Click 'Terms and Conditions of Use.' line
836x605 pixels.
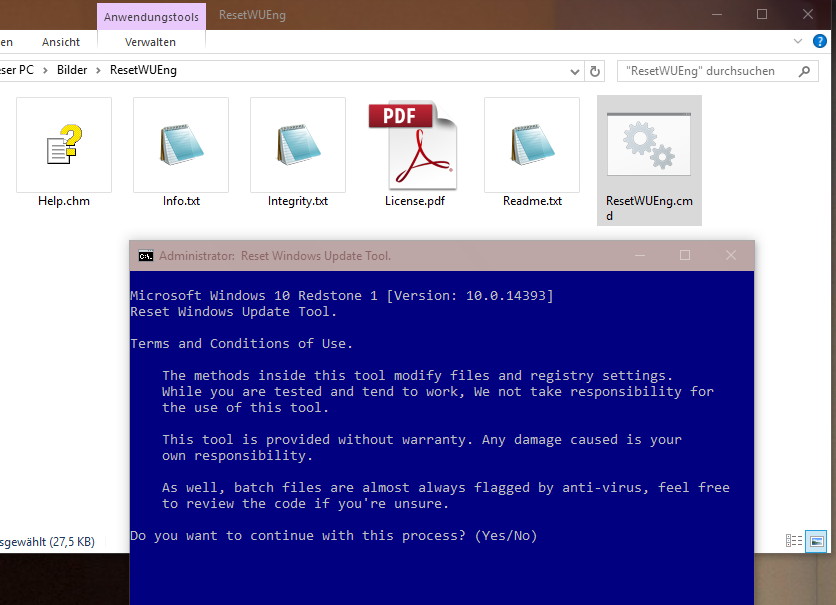[242, 344]
